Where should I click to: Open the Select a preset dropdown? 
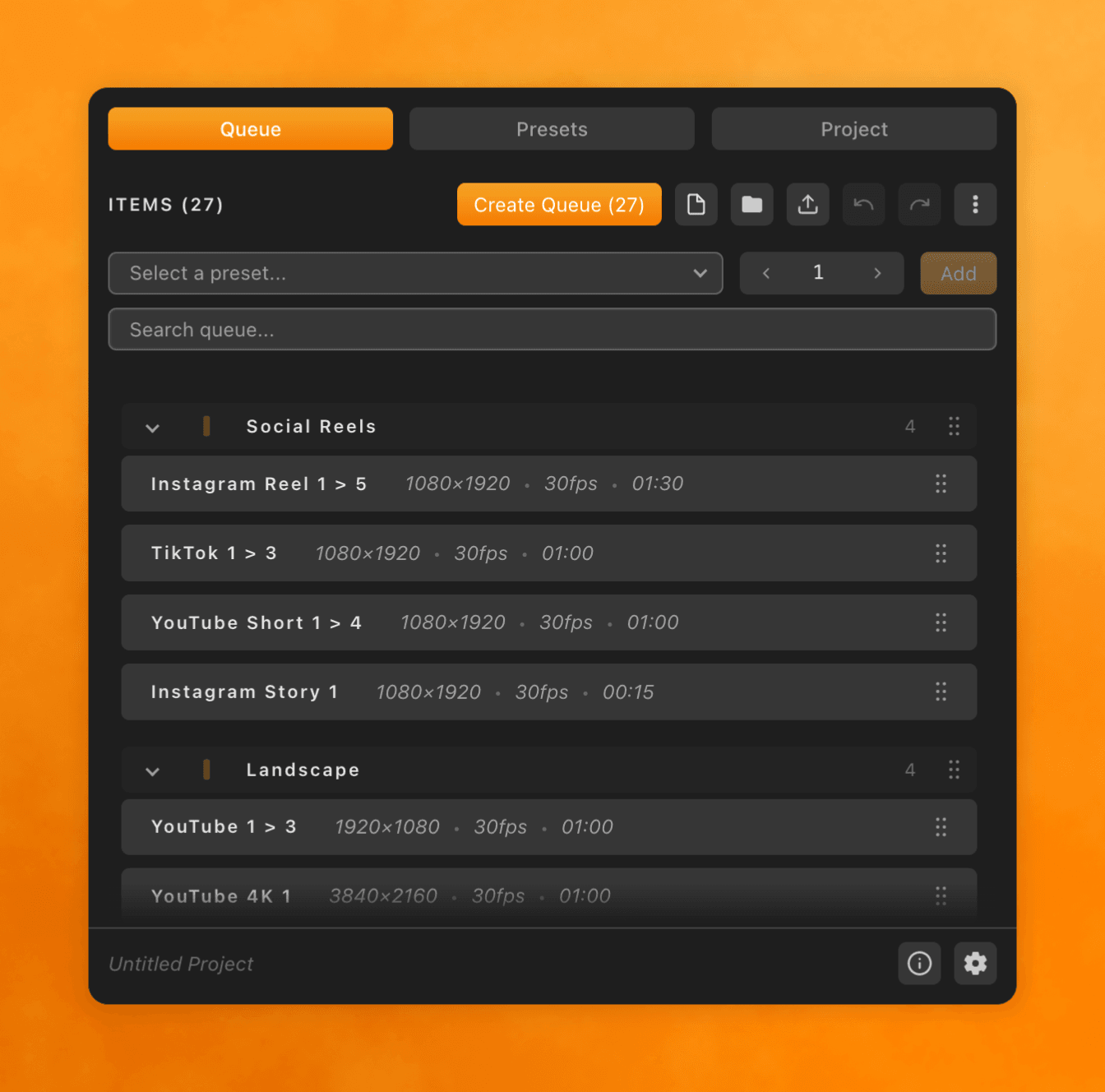coord(416,273)
